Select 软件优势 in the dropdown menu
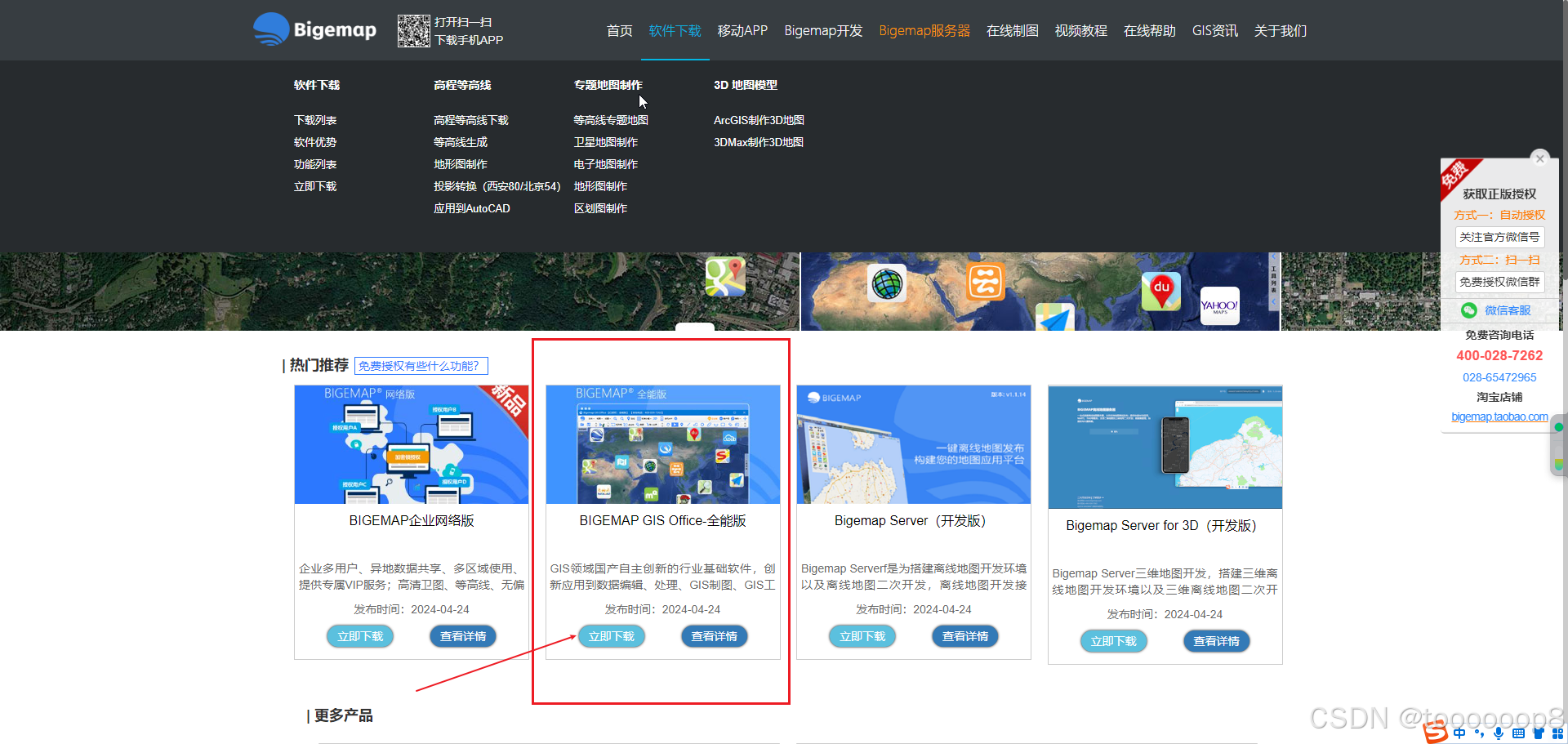Viewport: 1568px width, 744px height. pyautogui.click(x=315, y=142)
